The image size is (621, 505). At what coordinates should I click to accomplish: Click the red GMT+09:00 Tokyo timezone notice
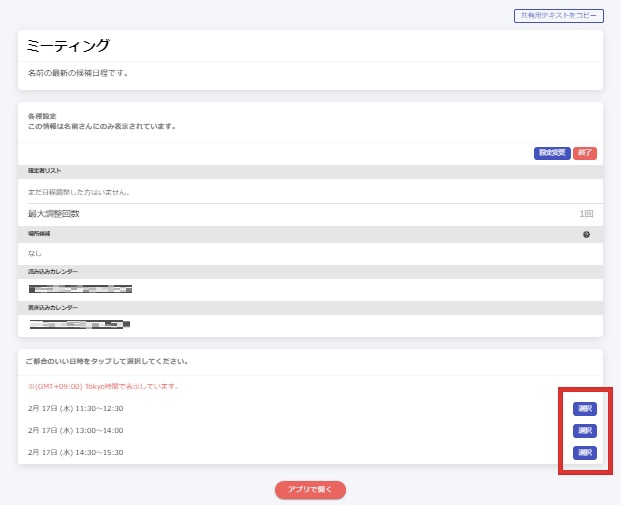click(103, 387)
